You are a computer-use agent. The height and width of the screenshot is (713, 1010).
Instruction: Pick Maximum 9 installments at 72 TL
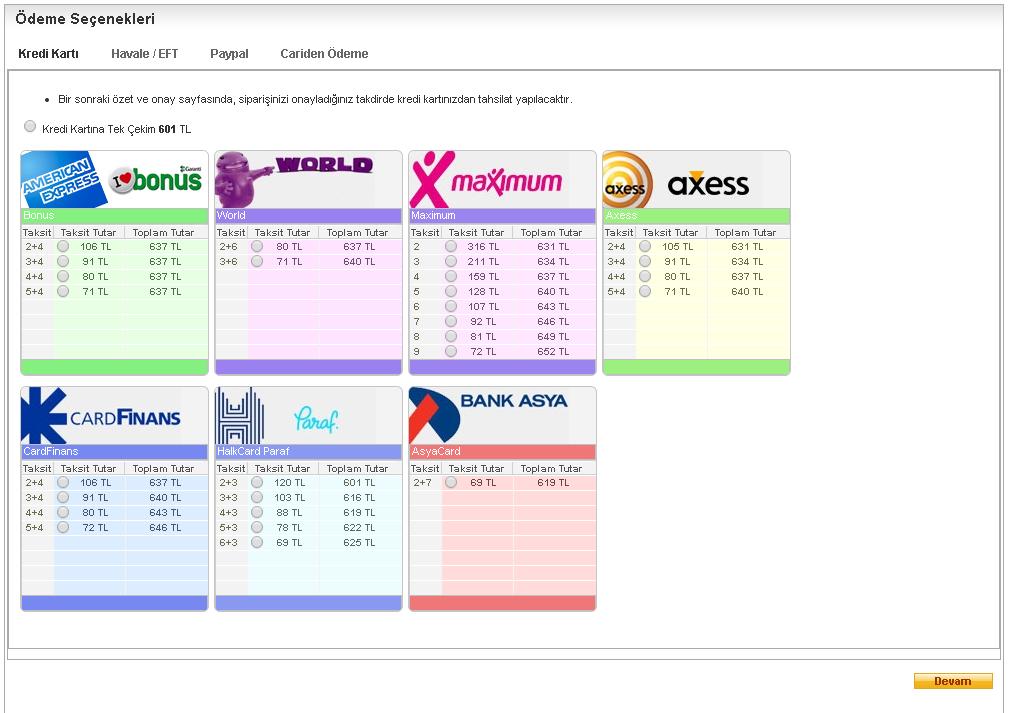[451, 351]
